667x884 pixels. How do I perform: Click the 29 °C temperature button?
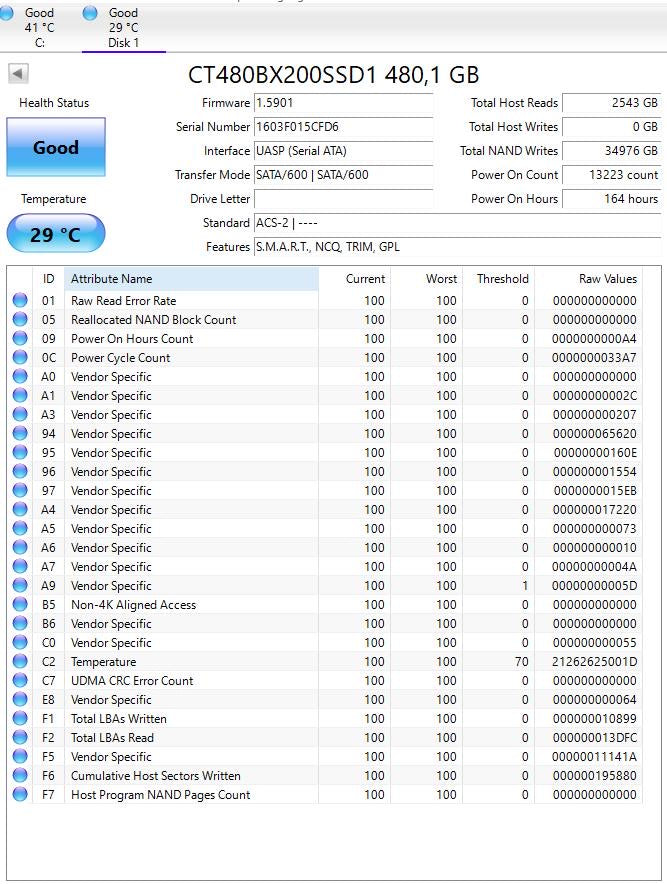point(56,233)
